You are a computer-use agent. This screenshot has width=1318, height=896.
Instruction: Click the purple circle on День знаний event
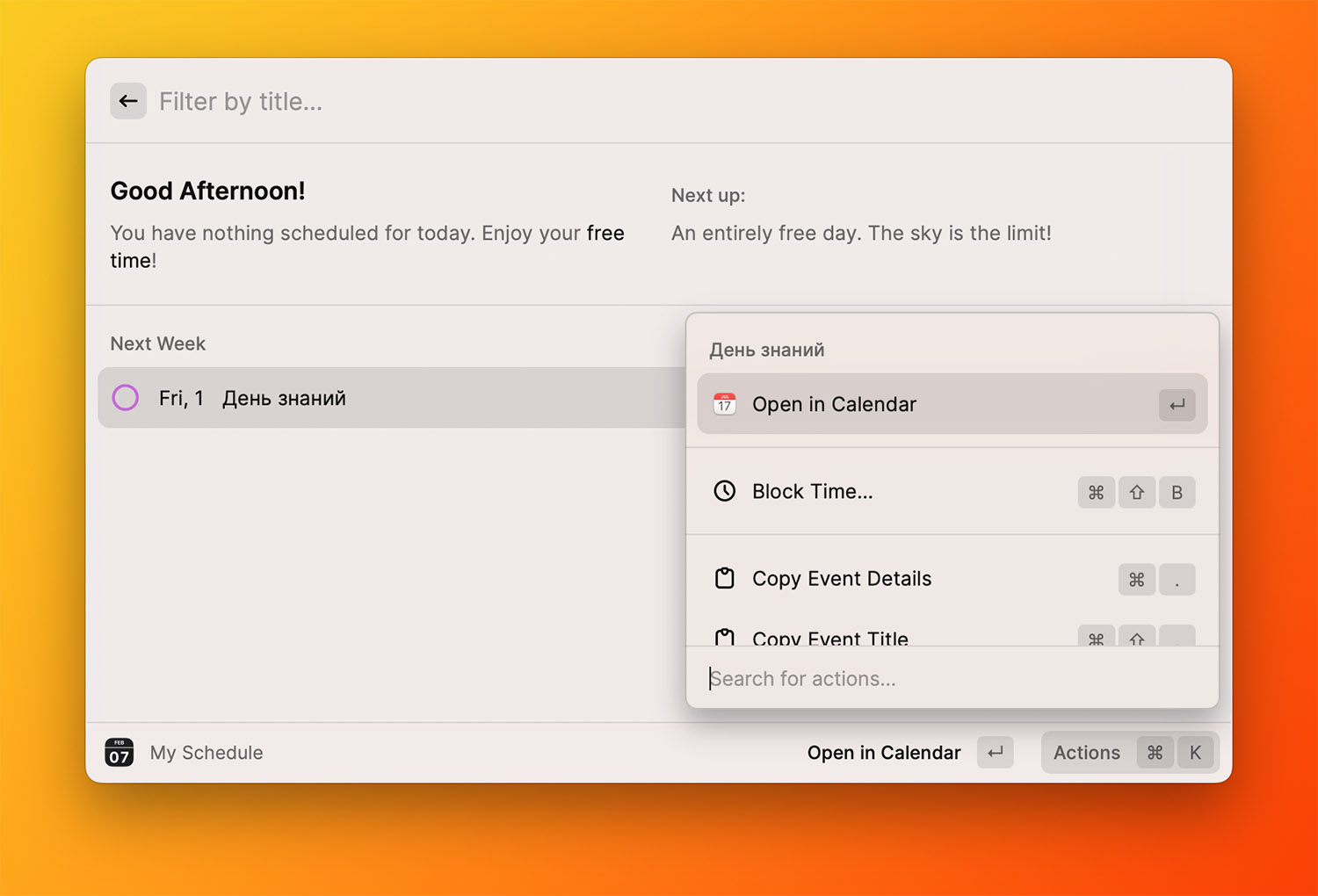[126, 398]
